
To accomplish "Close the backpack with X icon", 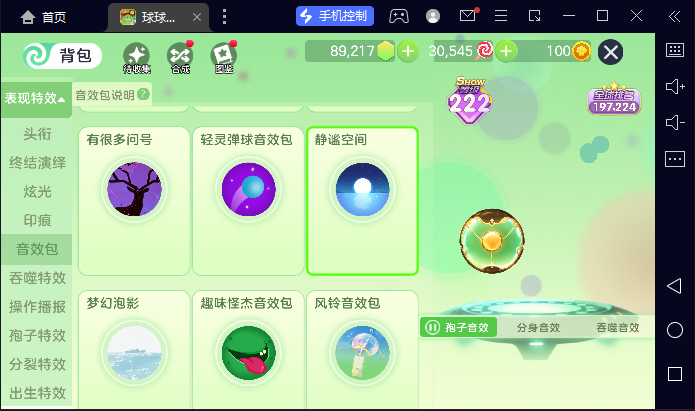I will tap(610, 52).
